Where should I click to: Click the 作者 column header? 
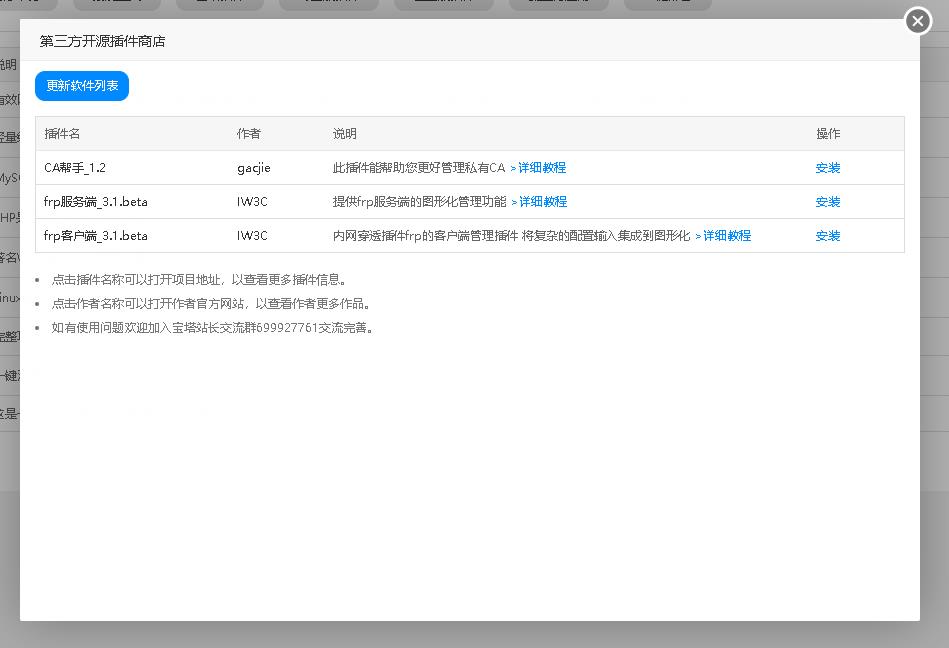[248, 134]
